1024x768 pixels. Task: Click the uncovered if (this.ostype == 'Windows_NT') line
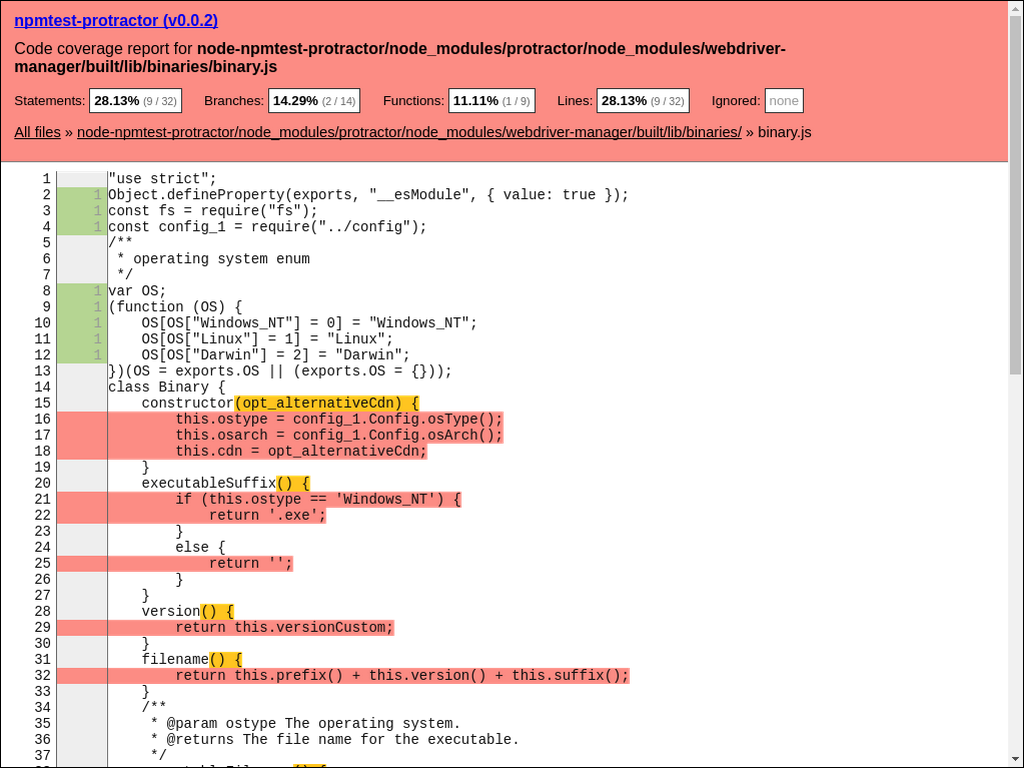point(318,499)
